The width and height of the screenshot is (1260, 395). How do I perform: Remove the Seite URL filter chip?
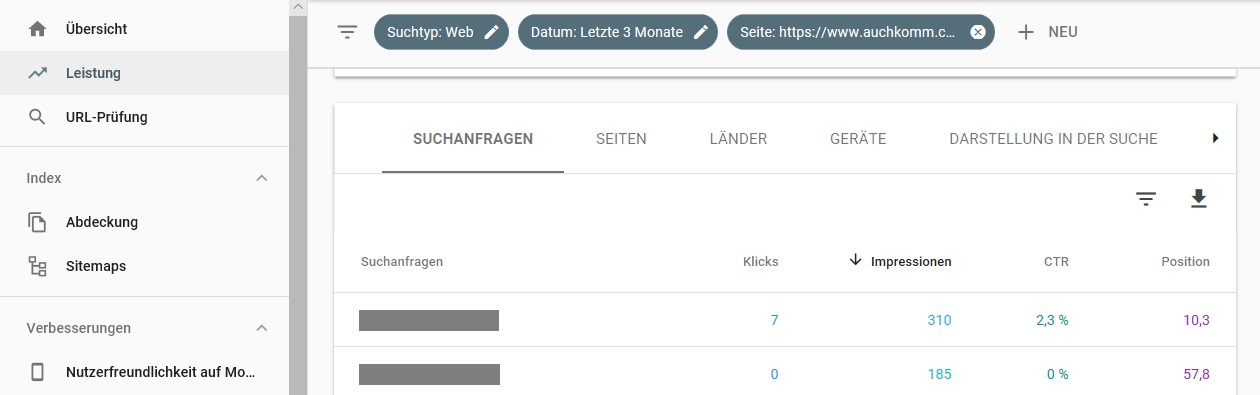pyautogui.click(x=978, y=32)
